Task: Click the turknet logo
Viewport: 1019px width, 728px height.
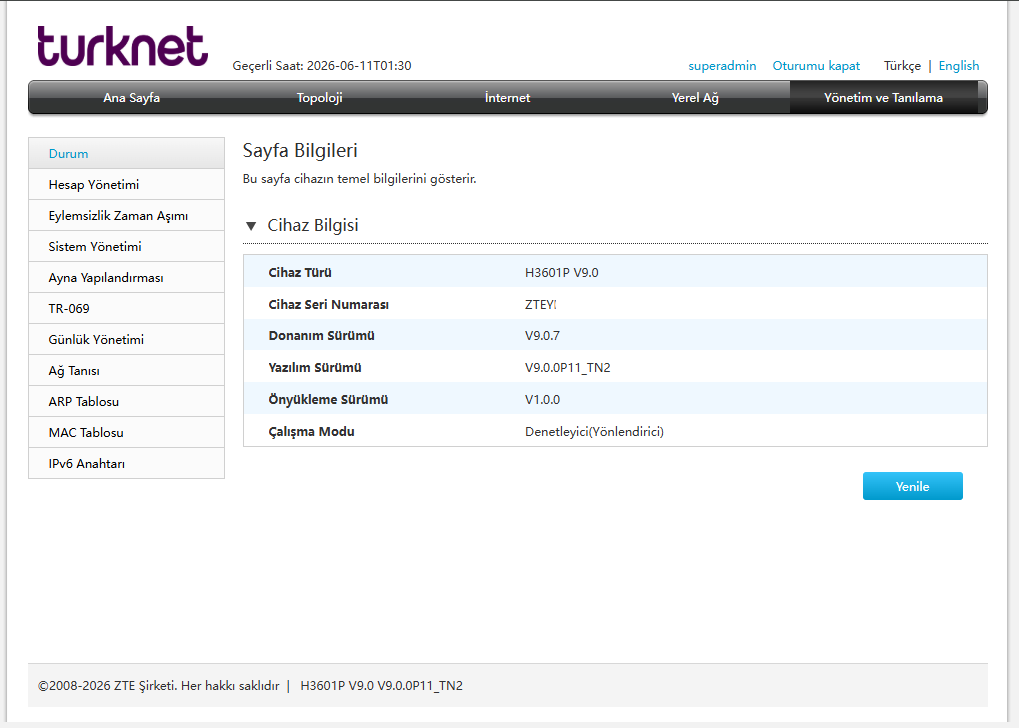Action: tap(122, 46)
